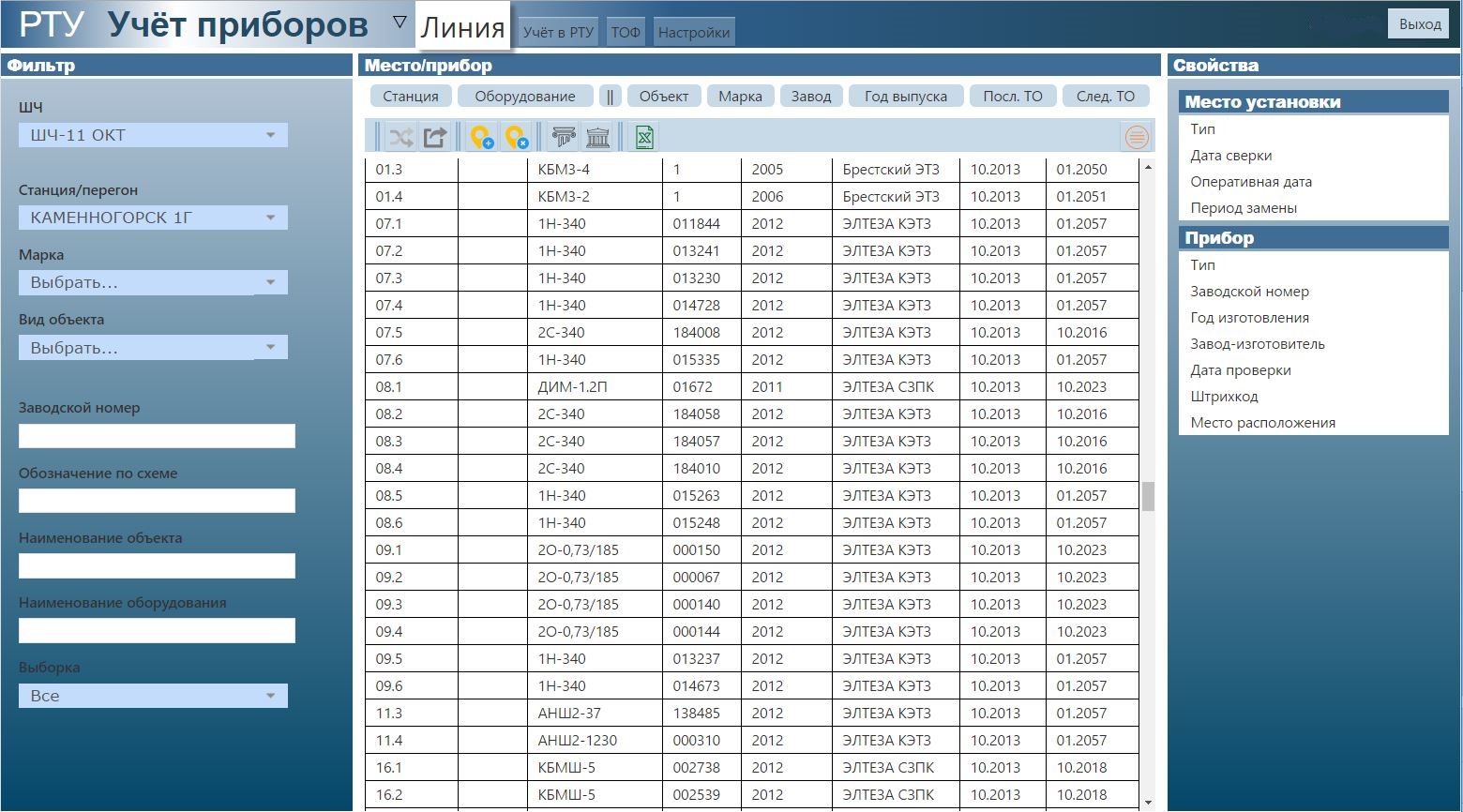Focus the Наименование оборудования input field
This screenshot has height=812, width=1463.
(157, 630)
